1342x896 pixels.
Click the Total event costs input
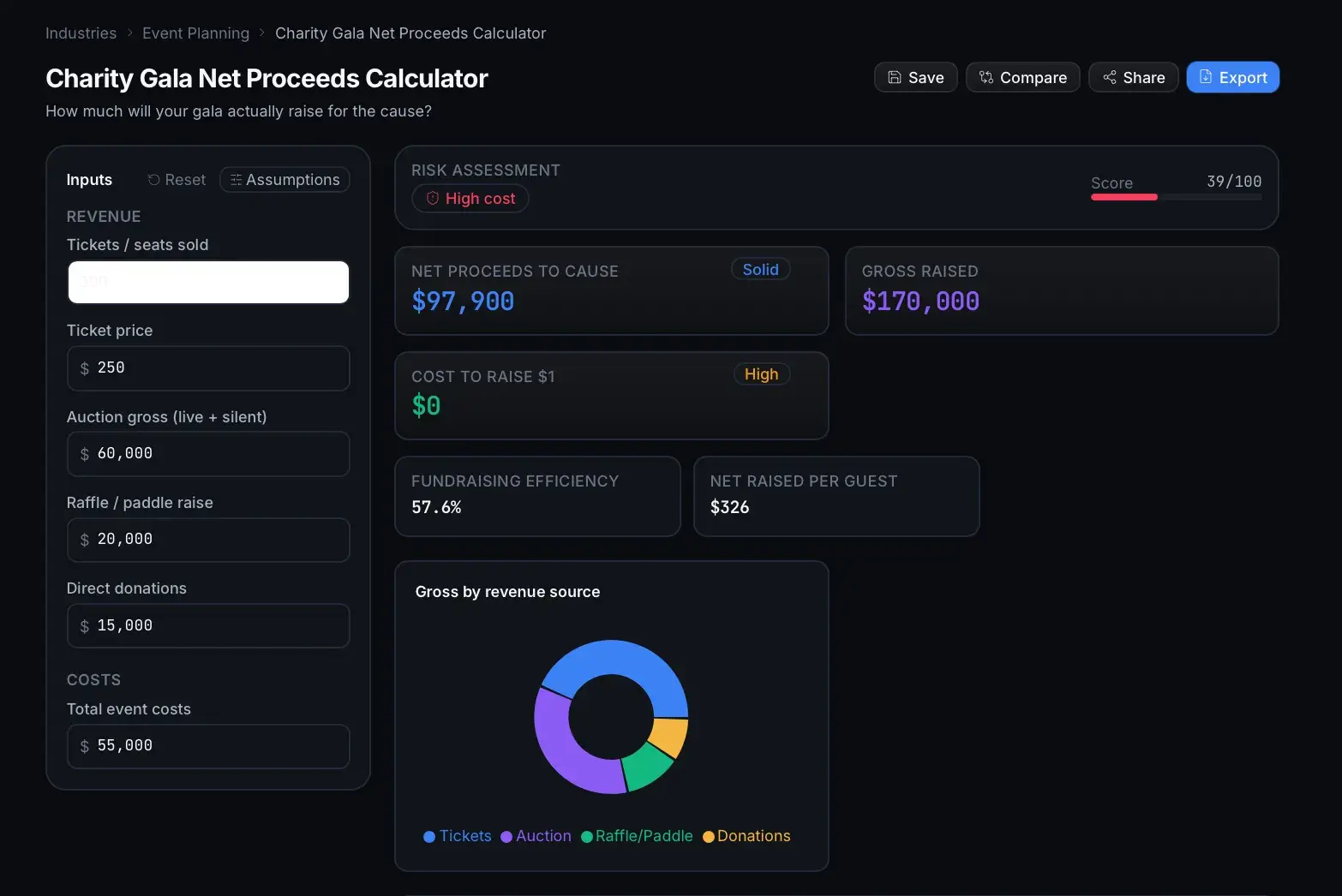tap(208, 746)
